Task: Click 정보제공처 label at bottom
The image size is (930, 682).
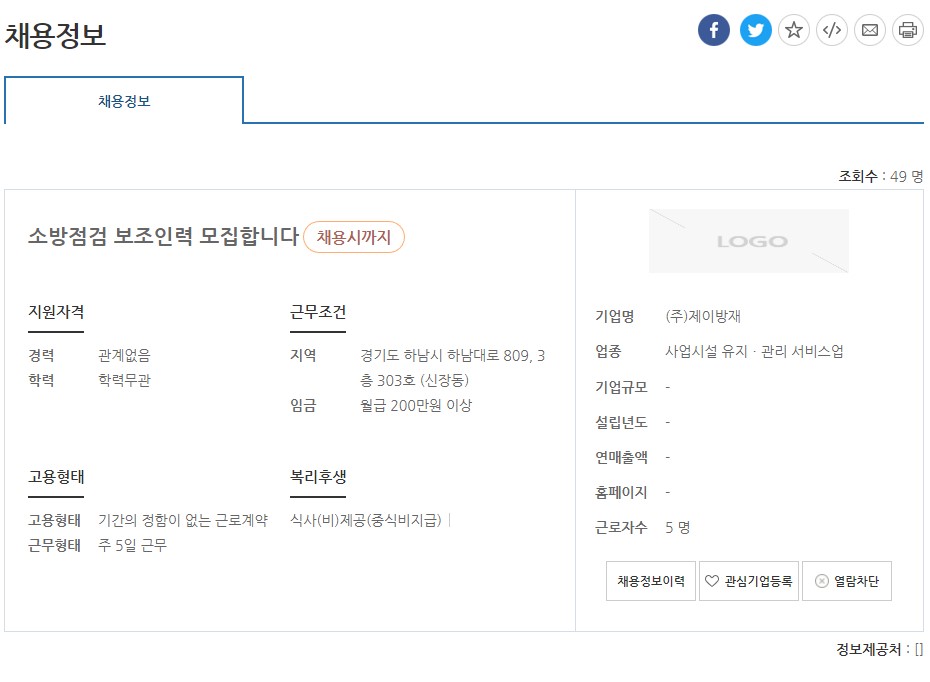Action: pos(868,649)
